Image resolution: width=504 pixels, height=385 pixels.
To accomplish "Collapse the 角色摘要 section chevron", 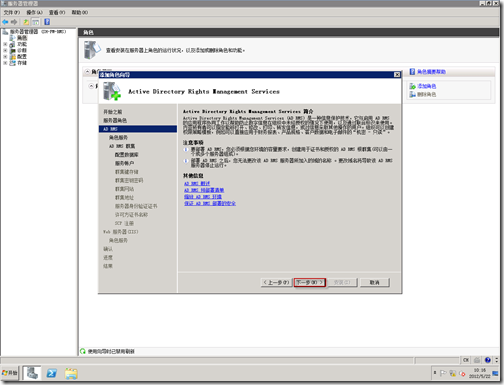I will (87, 72).
